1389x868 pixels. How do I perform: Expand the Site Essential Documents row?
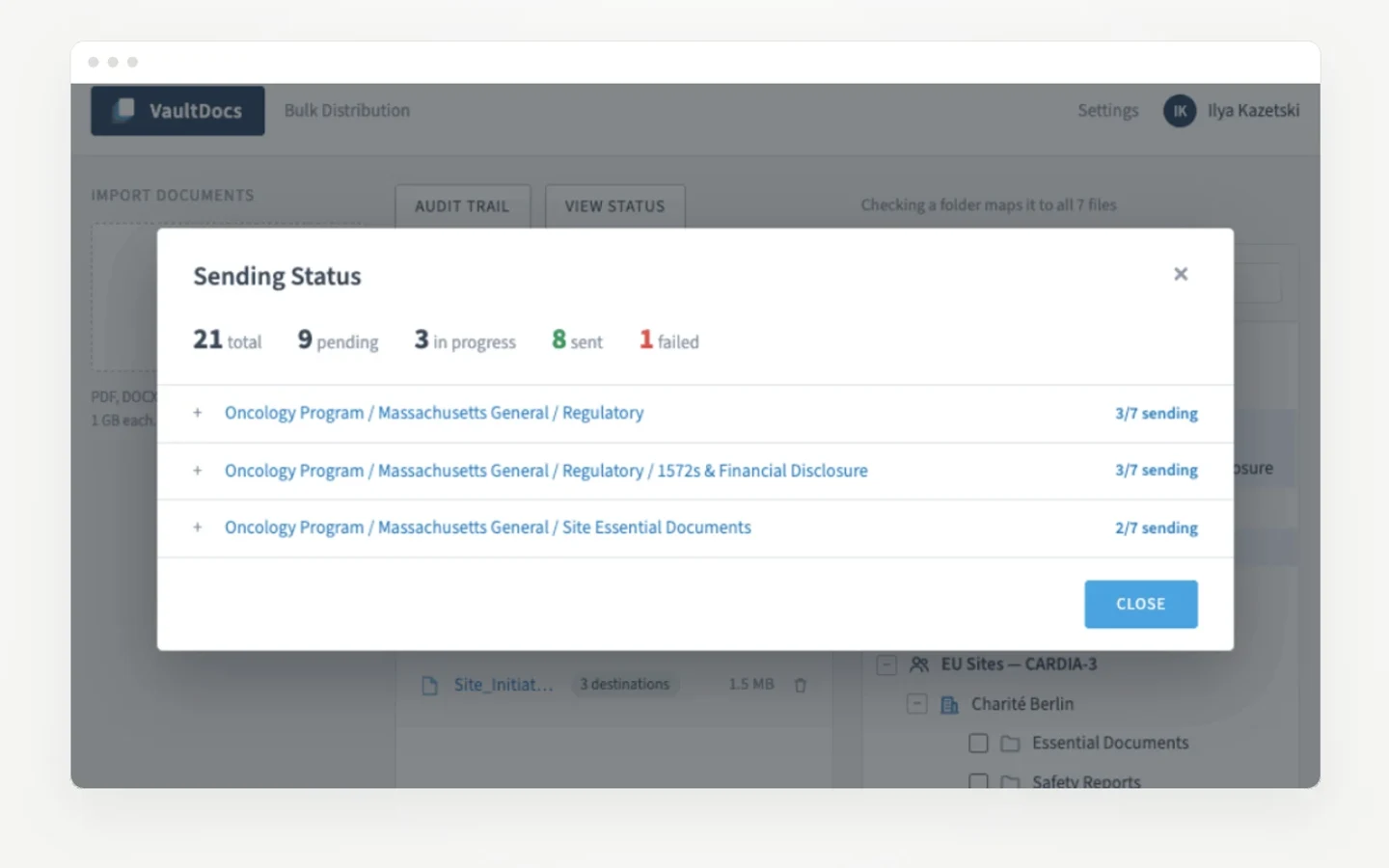(198, 528)
